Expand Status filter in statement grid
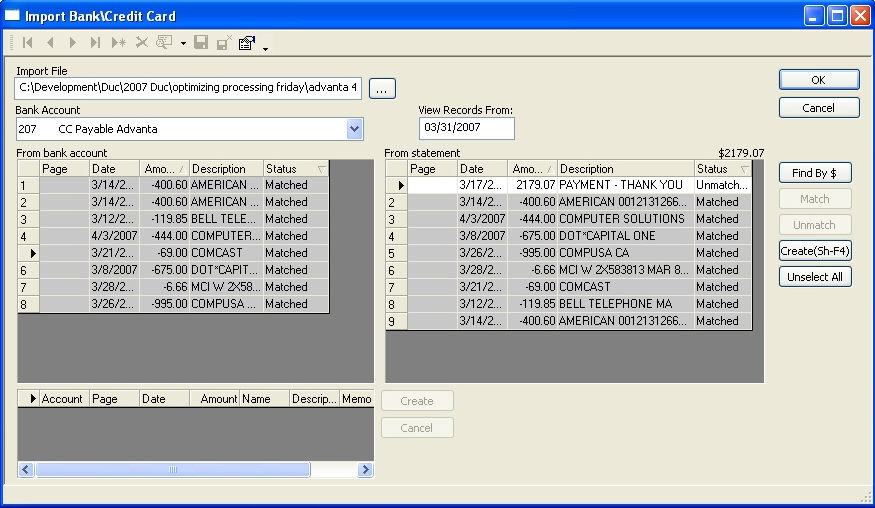Viewport: 875px width, 508px height. pyautogui.click(x=744, y=169)
